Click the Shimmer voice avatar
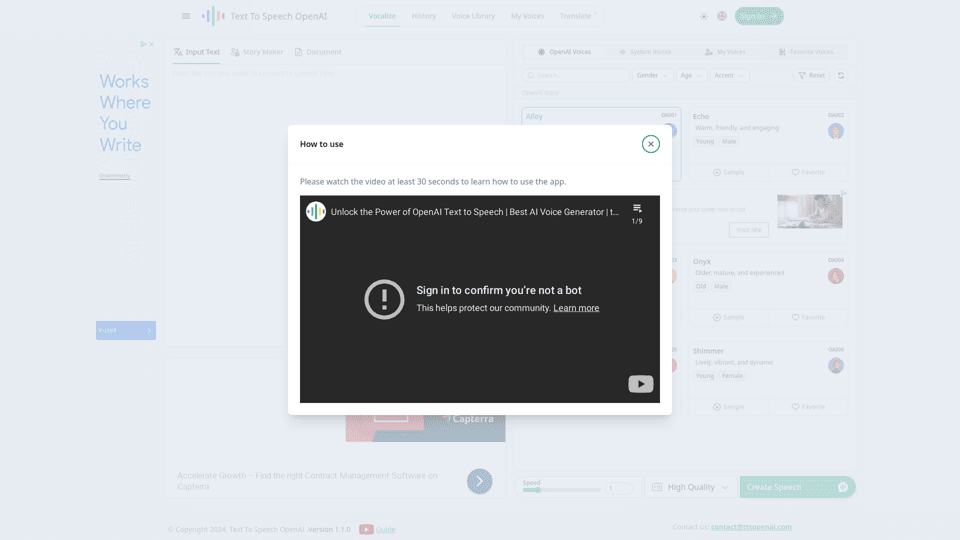 click(836, 366)
